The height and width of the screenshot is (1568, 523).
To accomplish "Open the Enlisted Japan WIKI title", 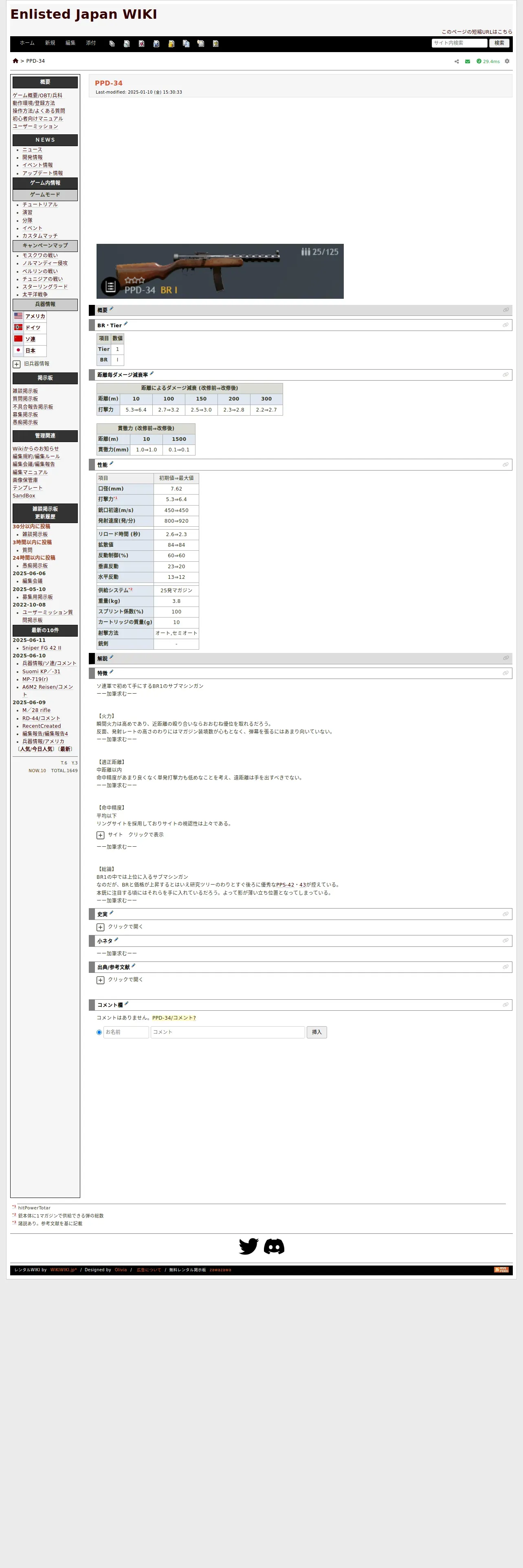I will pyautogui.click(x=84, y=15).
